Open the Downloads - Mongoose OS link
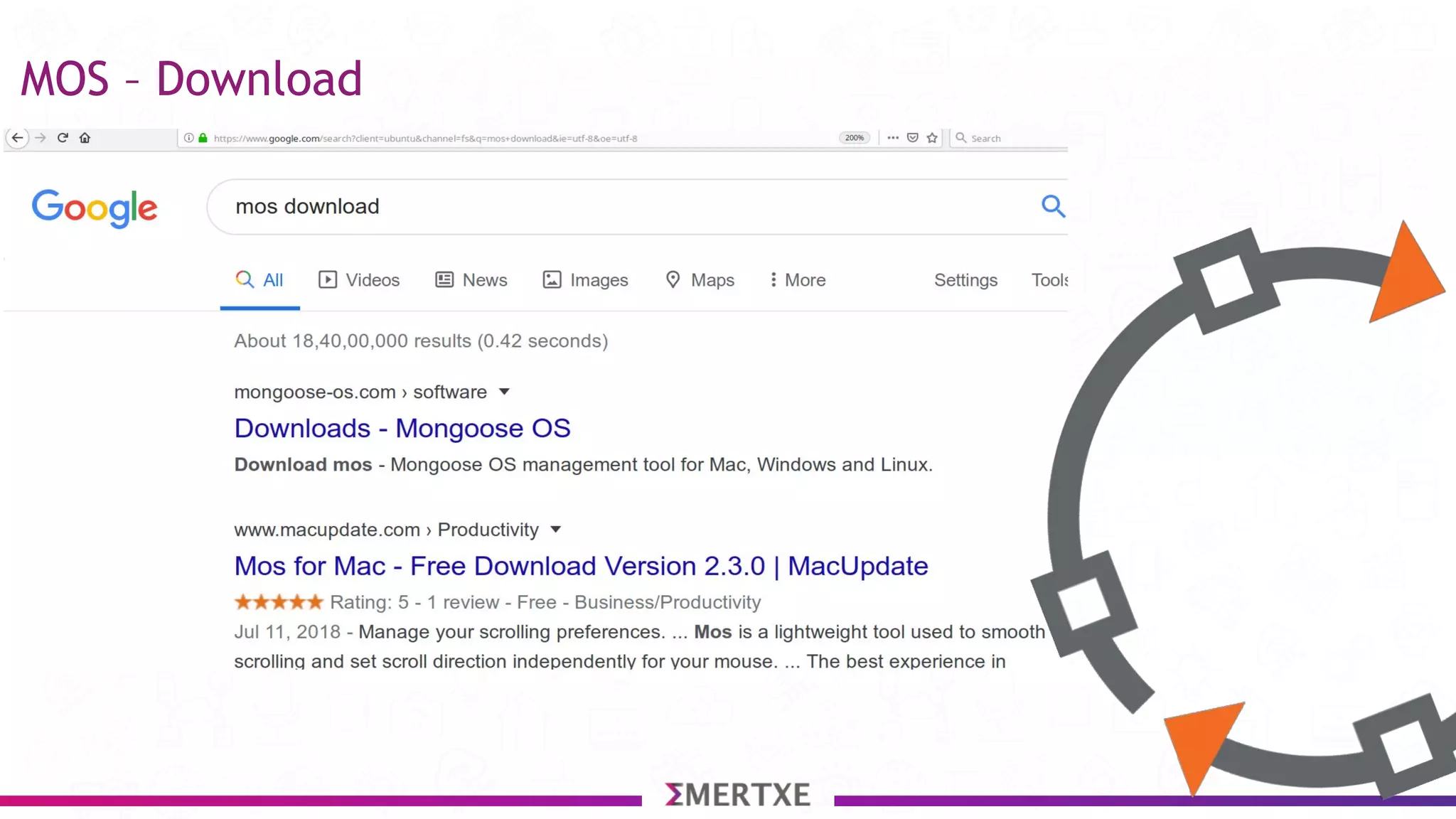Screen dimensions: 1456x819 click(402, 428)
